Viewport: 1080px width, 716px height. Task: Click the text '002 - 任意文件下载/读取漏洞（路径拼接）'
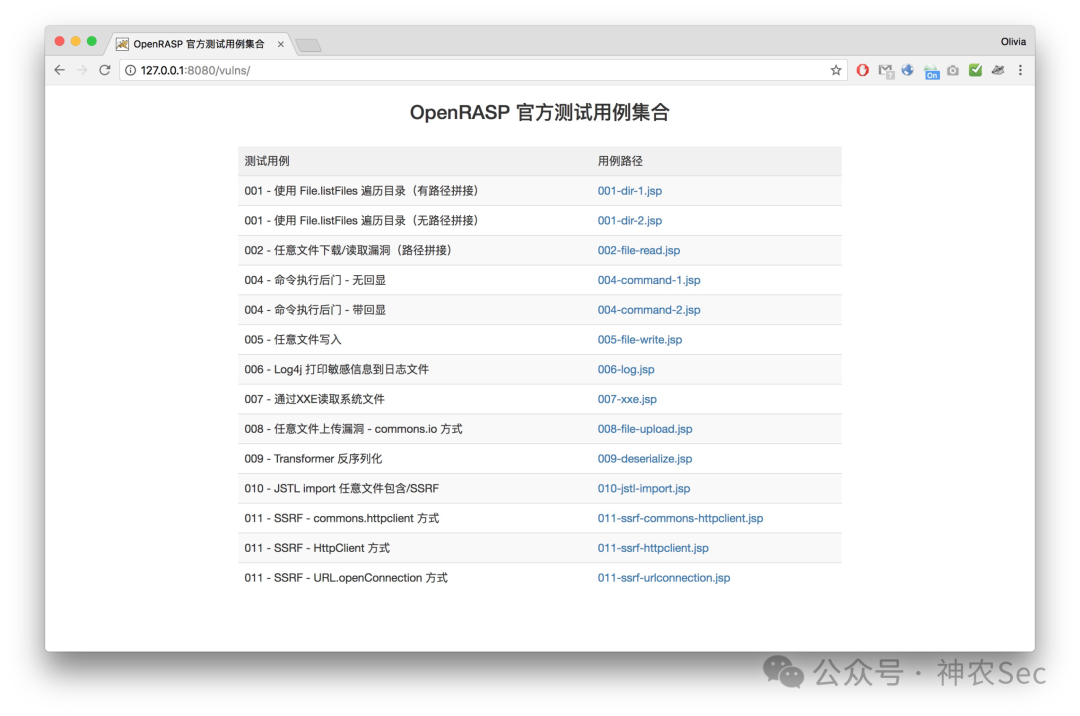(348, 250)
